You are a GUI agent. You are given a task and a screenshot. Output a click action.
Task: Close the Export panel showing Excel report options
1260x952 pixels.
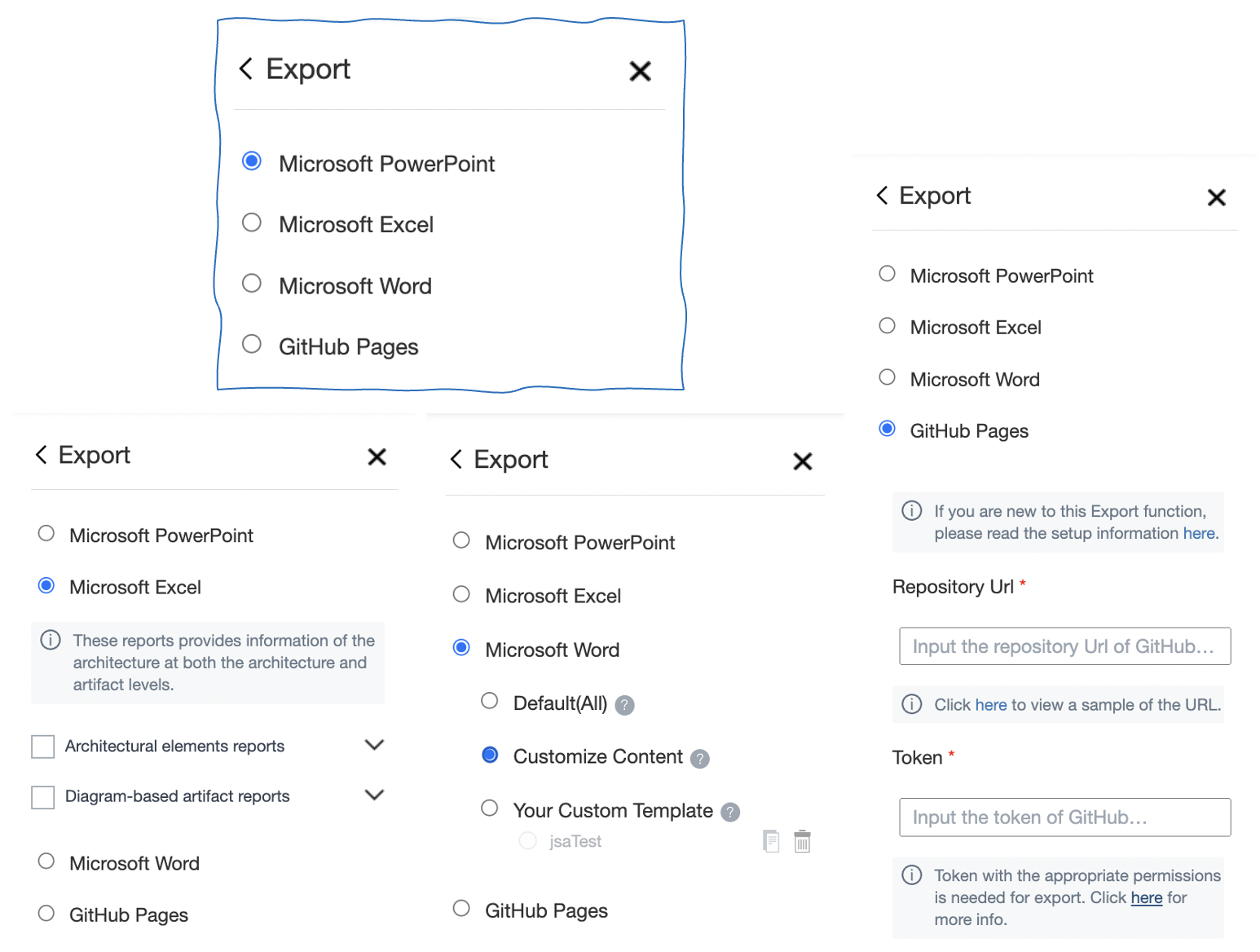(377, 456)
